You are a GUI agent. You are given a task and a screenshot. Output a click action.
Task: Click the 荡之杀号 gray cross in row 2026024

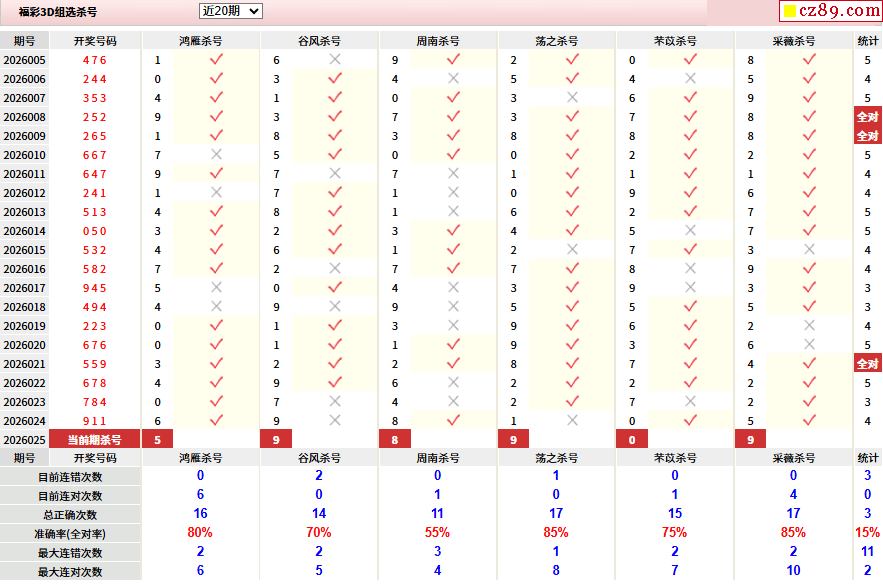(x=572, y=421)
